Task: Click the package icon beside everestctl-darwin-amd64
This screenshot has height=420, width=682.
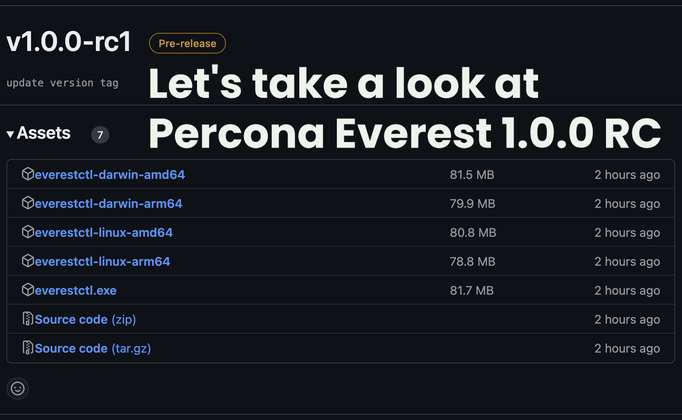Action: pyautogui.click(x=28, y=174)
